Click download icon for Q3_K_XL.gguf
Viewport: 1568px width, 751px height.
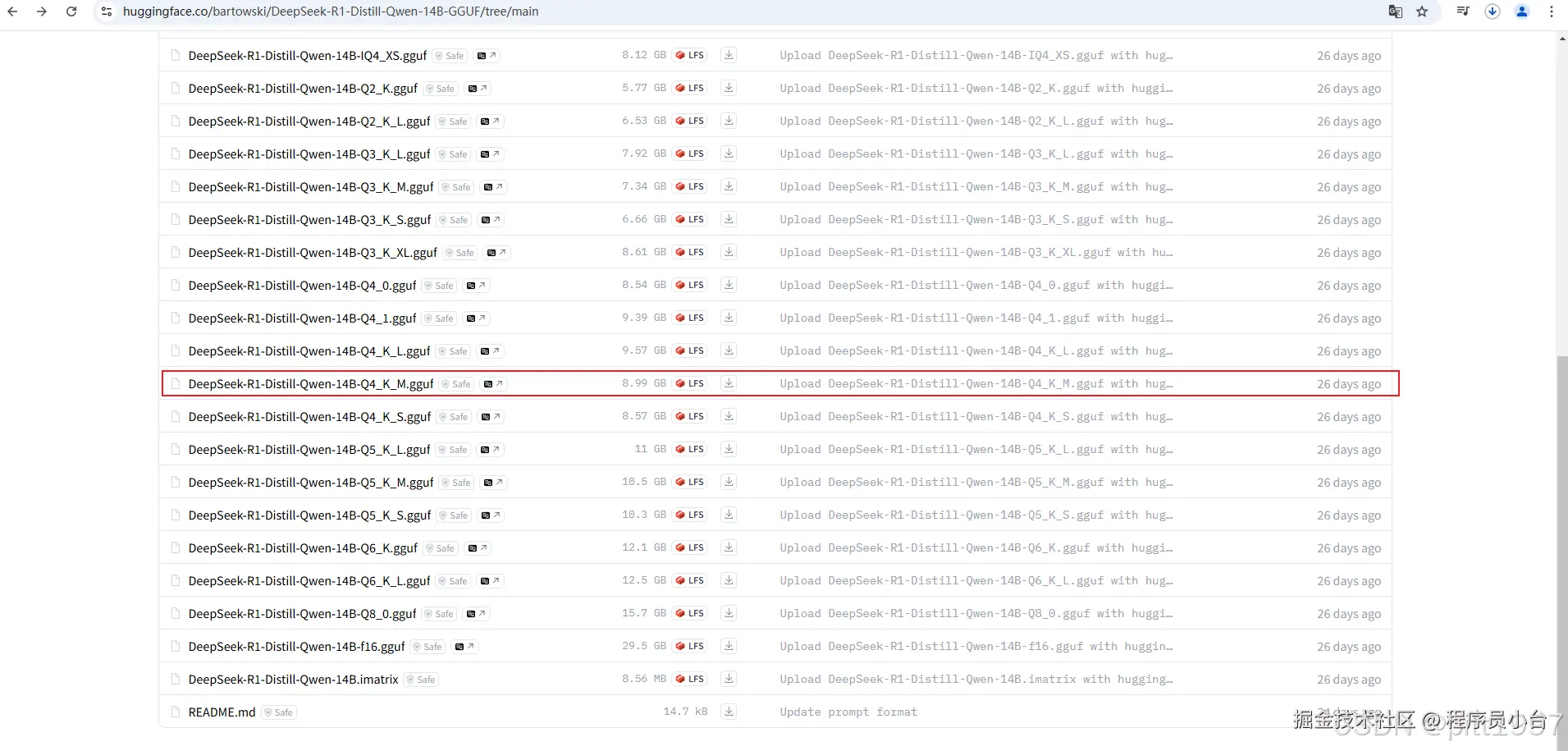(729, 252)
